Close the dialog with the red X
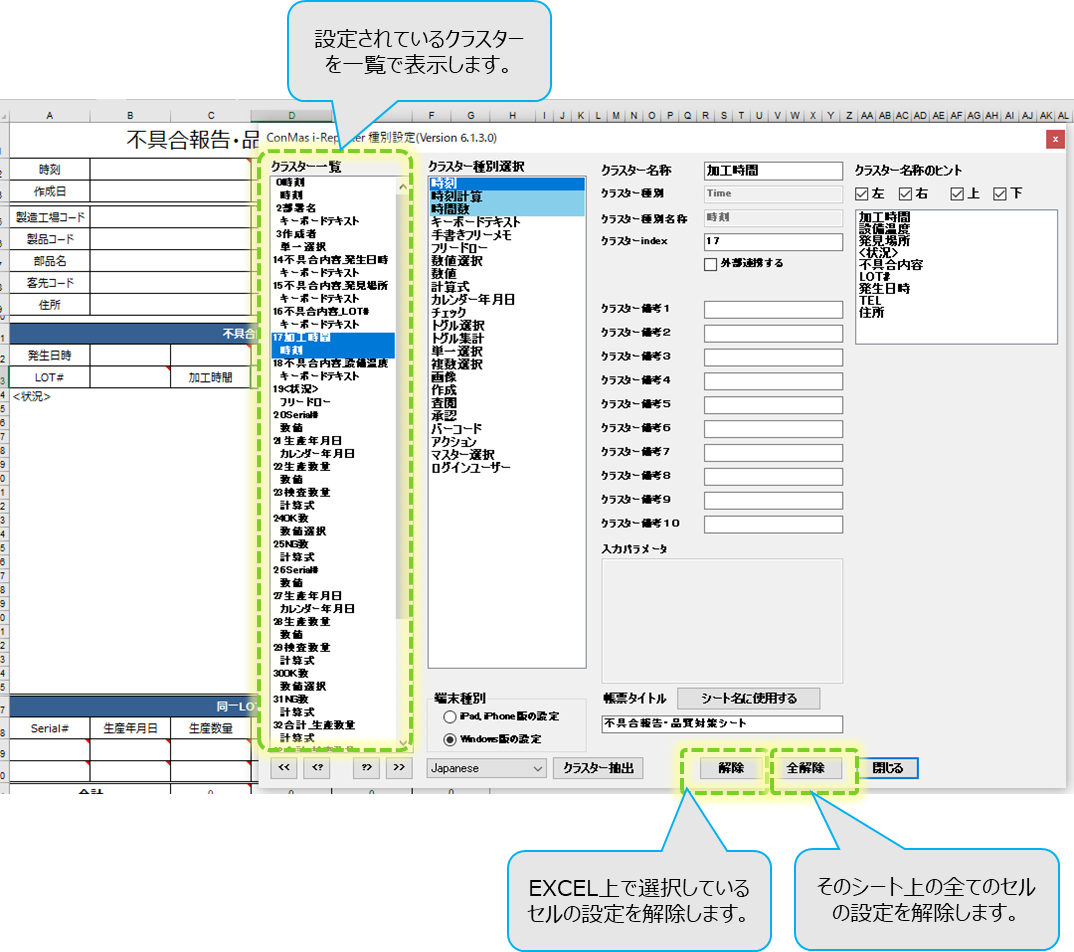Image resolution: width=1074 pixels, height=952 pixels. click(1054, 140)
